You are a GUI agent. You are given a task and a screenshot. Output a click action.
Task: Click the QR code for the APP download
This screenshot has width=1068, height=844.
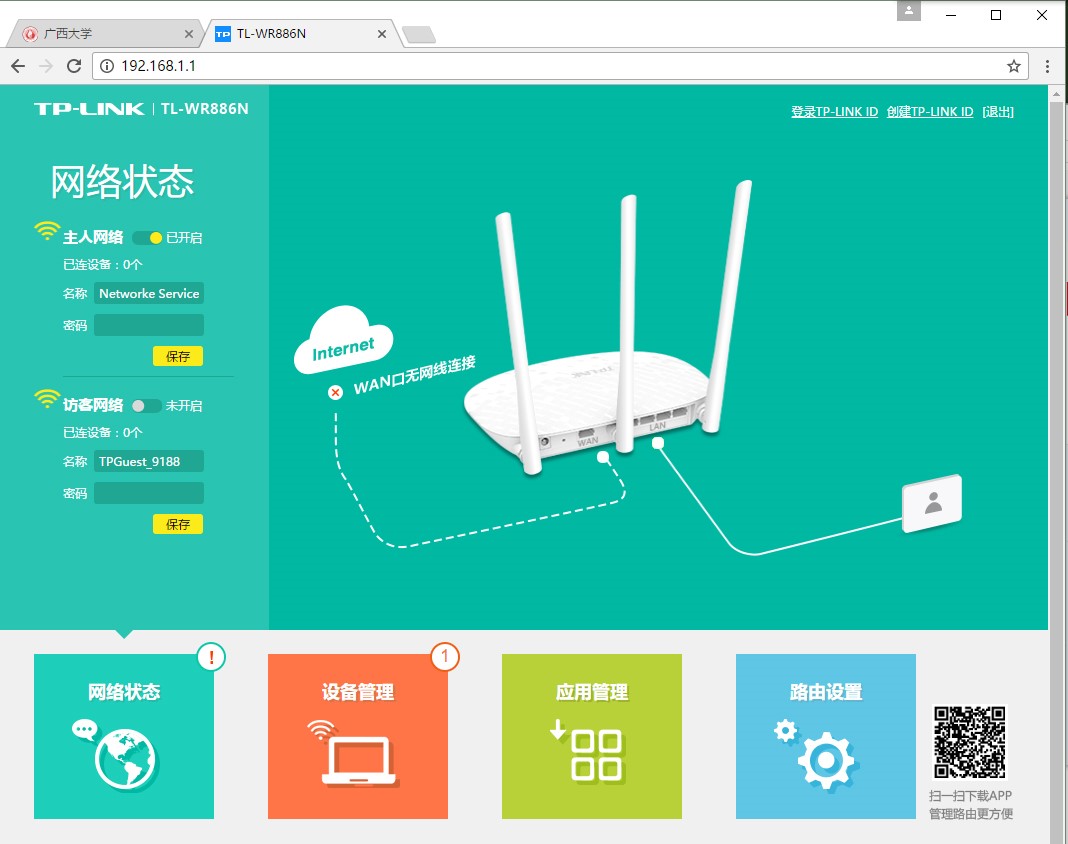pyautogui.click(x=969, y=742)
